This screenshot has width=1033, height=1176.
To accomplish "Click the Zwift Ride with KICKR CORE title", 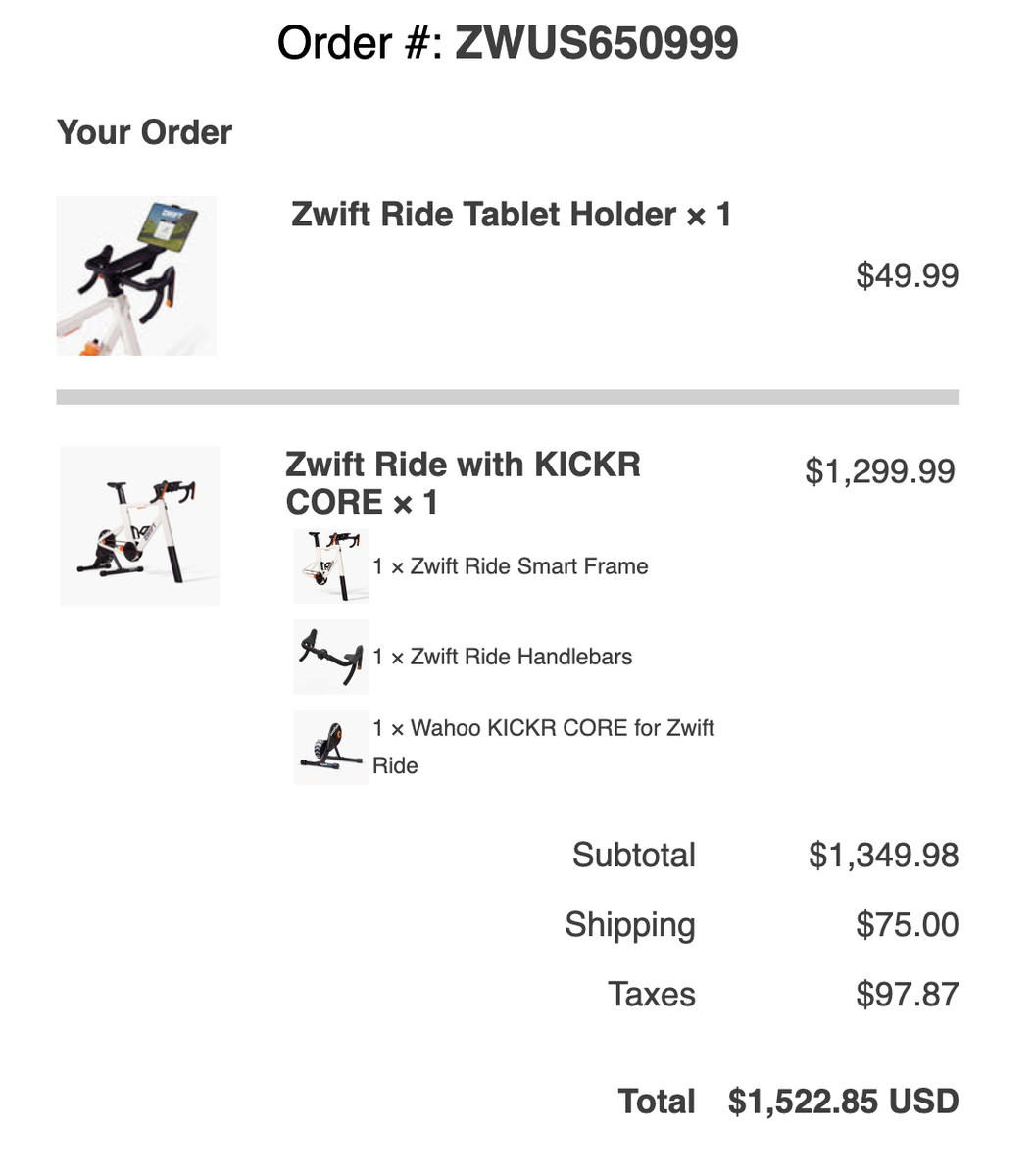I will (x=463, y=483).
